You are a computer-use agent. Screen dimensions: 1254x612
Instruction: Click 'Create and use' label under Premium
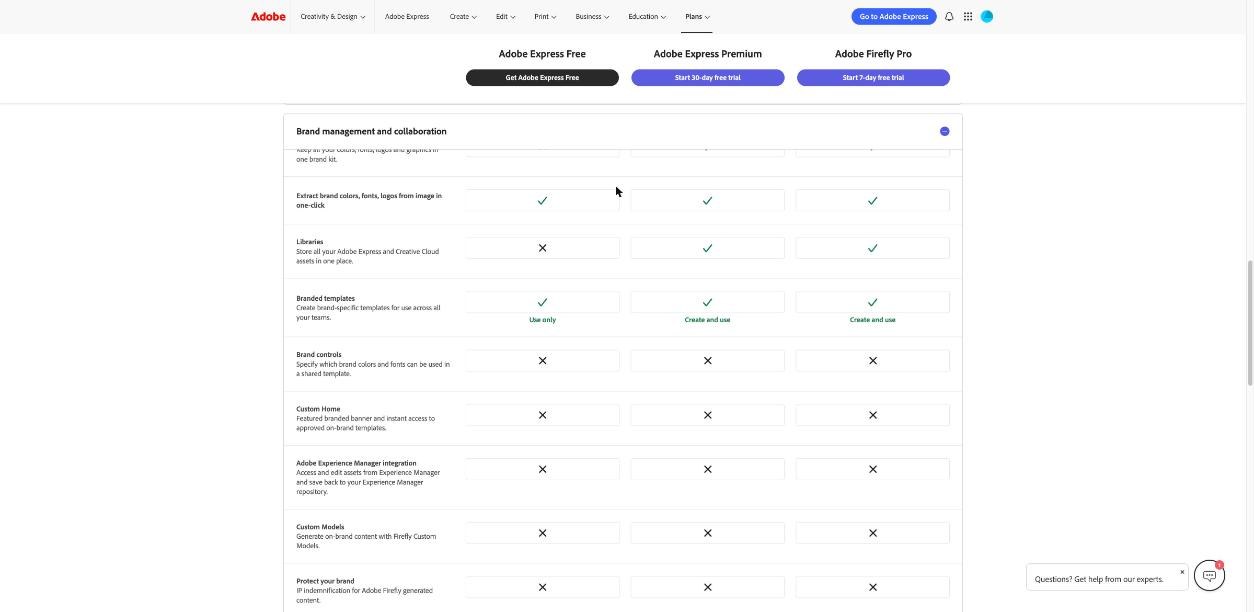click(x=707, y=320)
